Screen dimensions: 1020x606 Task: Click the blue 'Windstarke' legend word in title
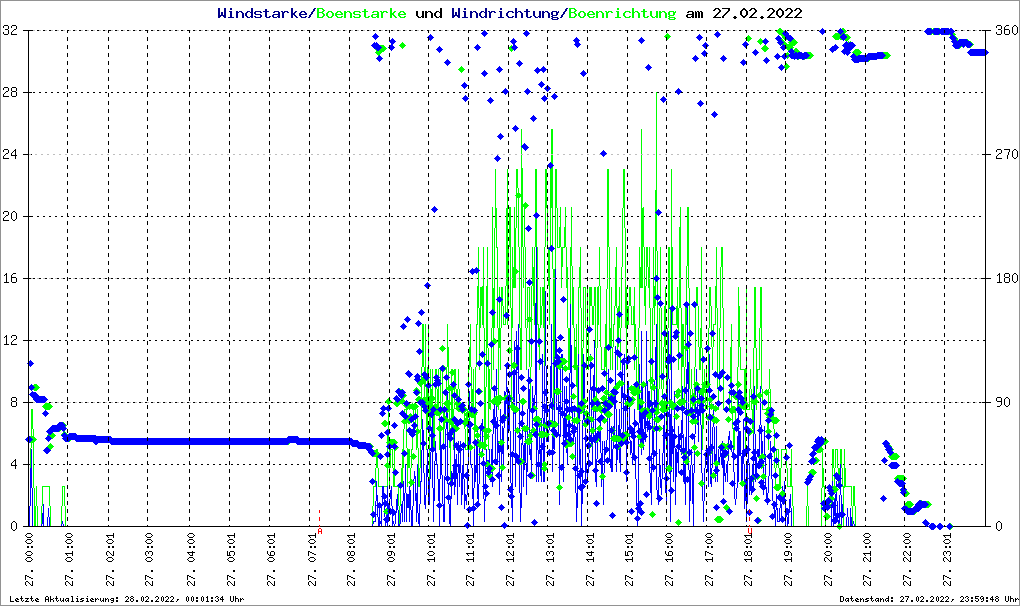click(x=264, y=13)
